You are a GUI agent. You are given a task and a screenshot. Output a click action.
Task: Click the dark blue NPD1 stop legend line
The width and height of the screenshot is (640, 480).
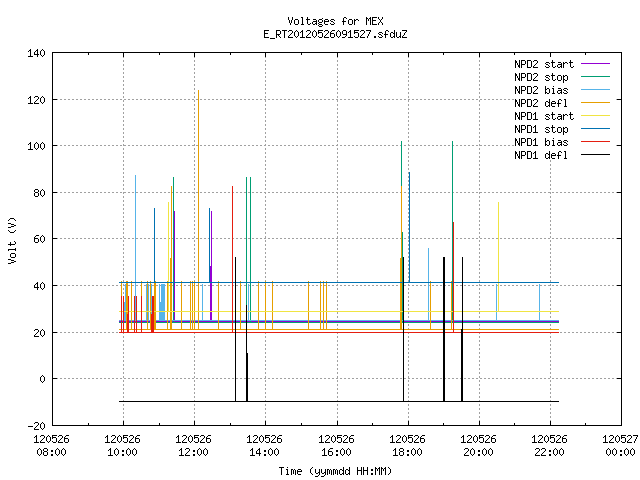tap(596, 129)
